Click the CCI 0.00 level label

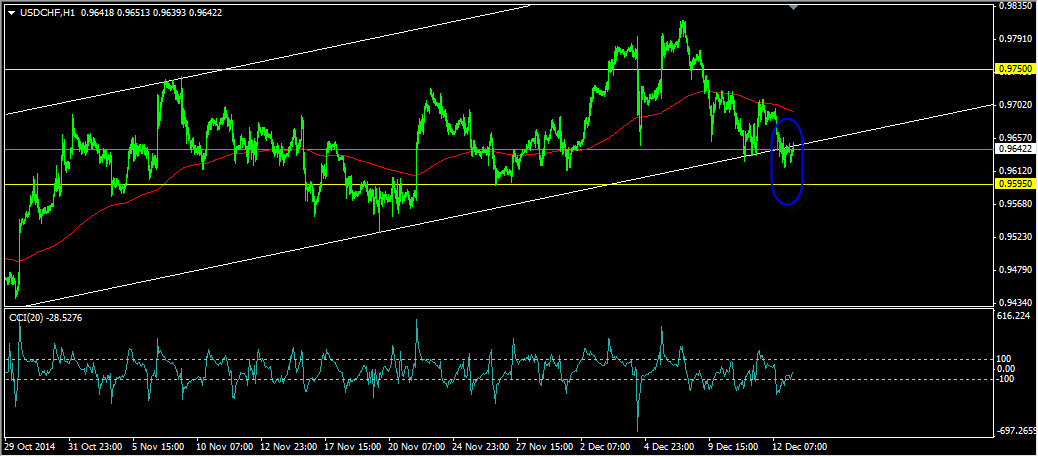[x=1007, y=369]
